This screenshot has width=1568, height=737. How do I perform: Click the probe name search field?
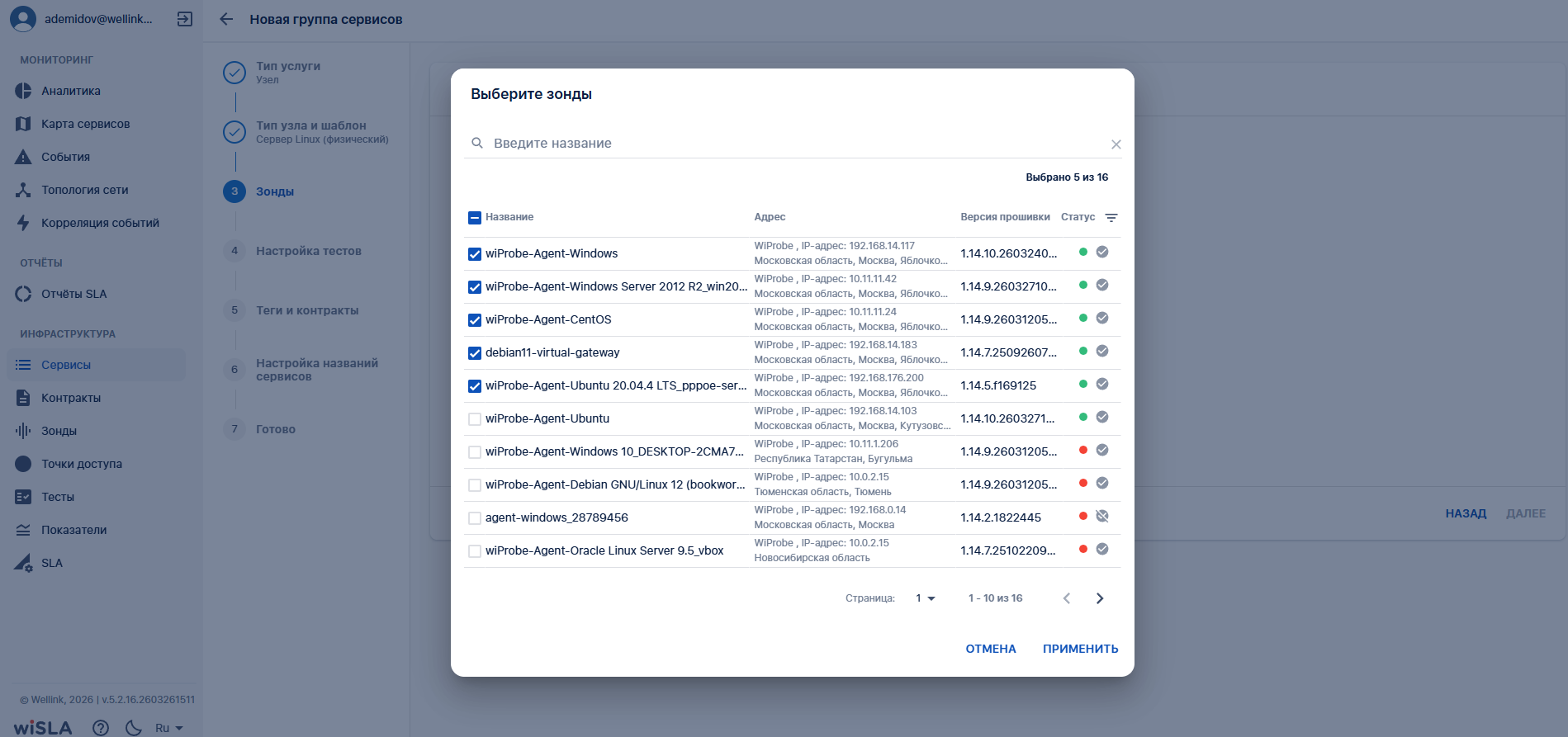click(x=793, y=144)
